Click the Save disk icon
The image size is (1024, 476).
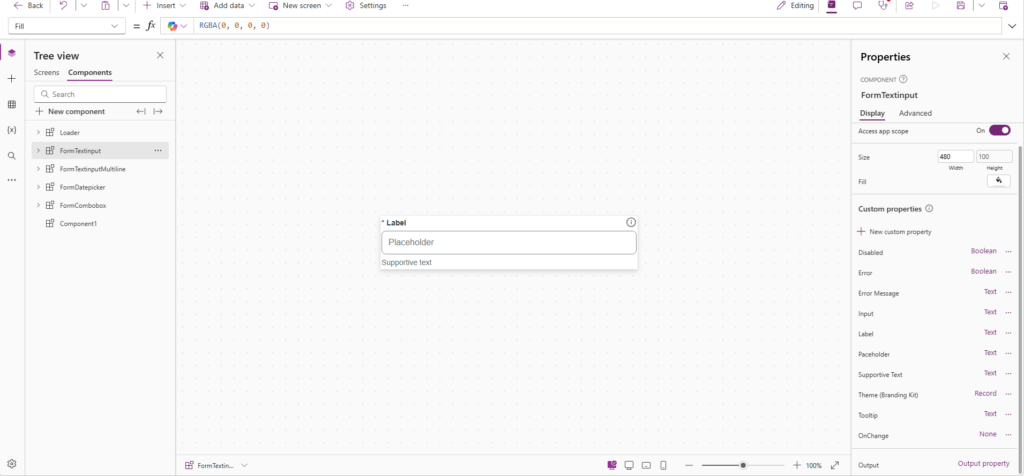point(961,5)
